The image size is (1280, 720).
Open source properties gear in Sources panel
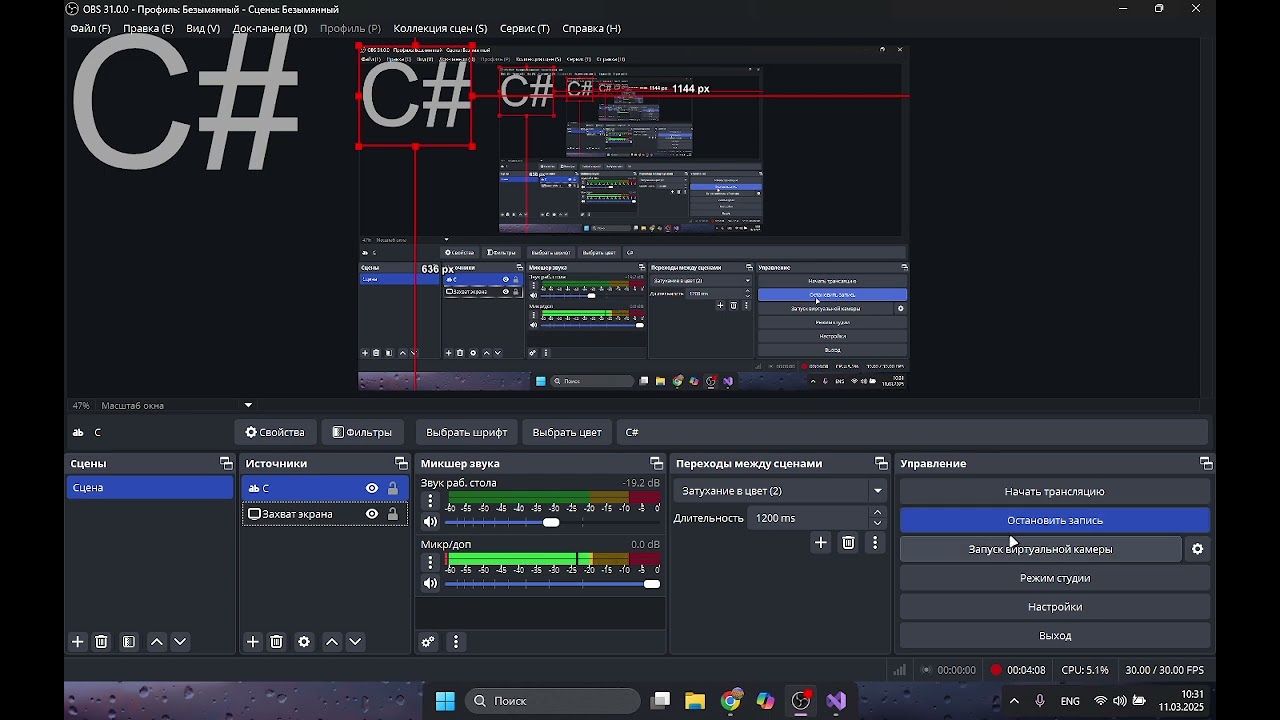[x=304, y=642]
